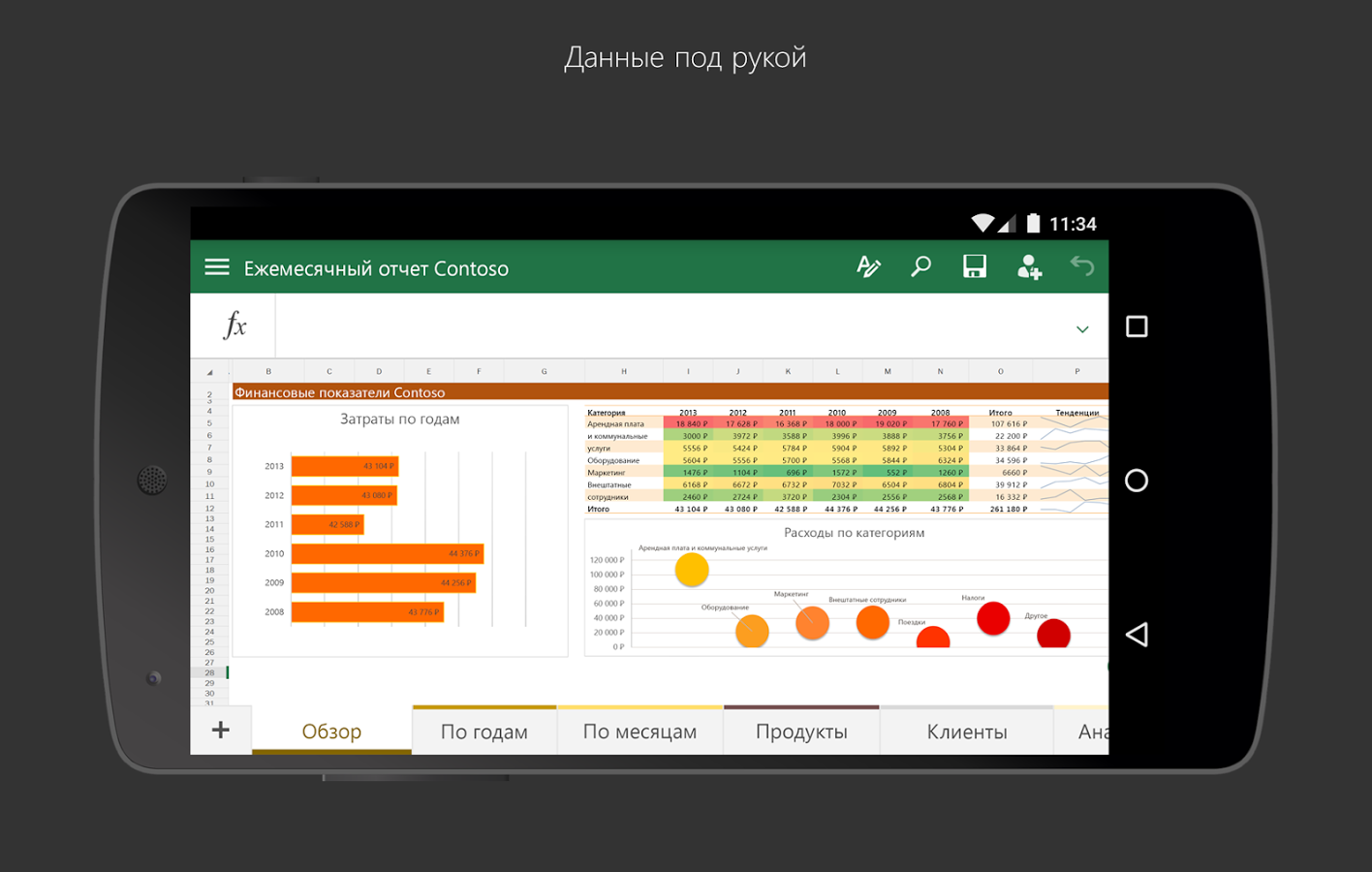The height and width of the screenshot is (872, 1372).
Task: Select column O header
Action: coord(1001,371)
